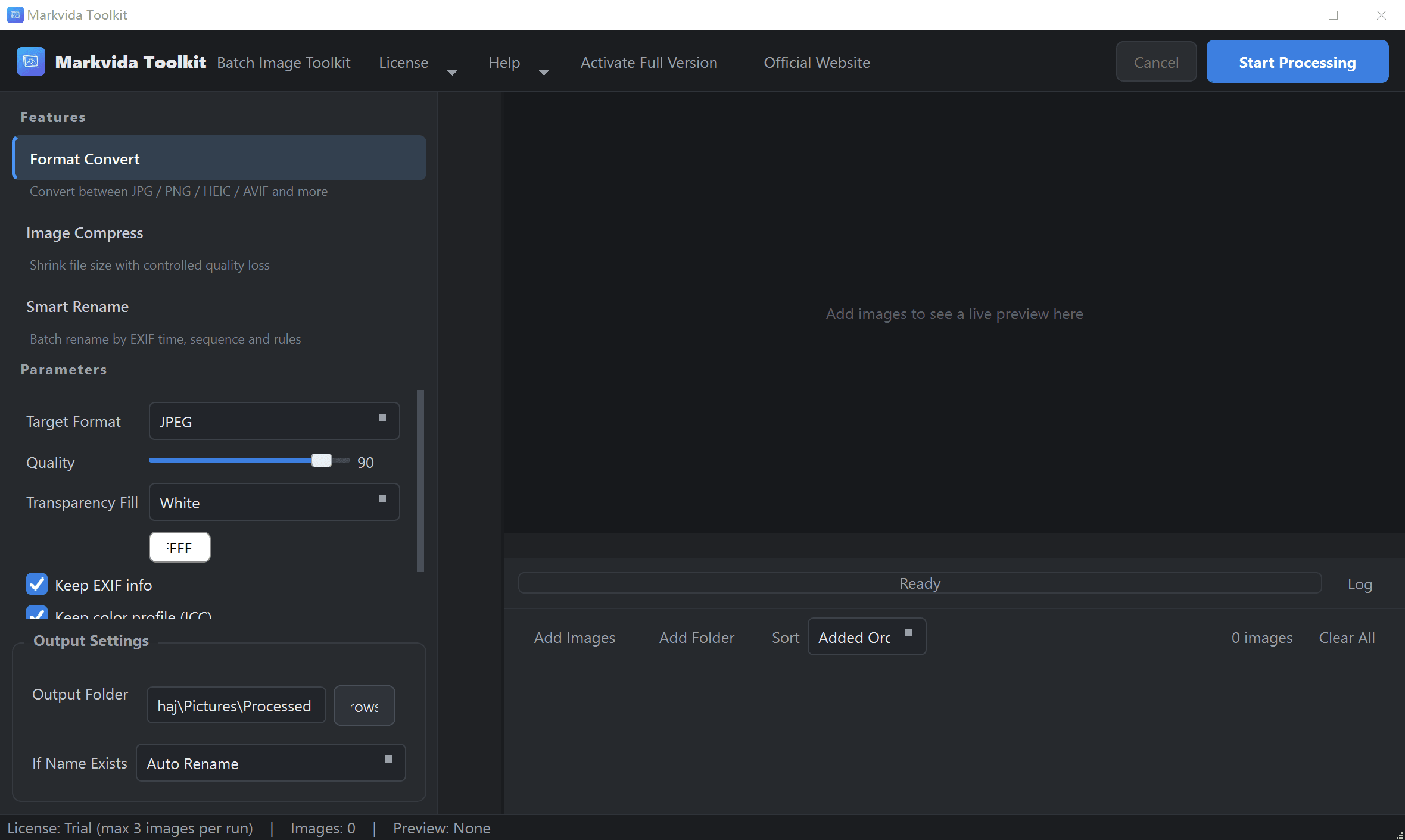The height and width of the screenshot is (840, 1405).
Task: Click the Help dropdown arrow
Action: [543, 72]
